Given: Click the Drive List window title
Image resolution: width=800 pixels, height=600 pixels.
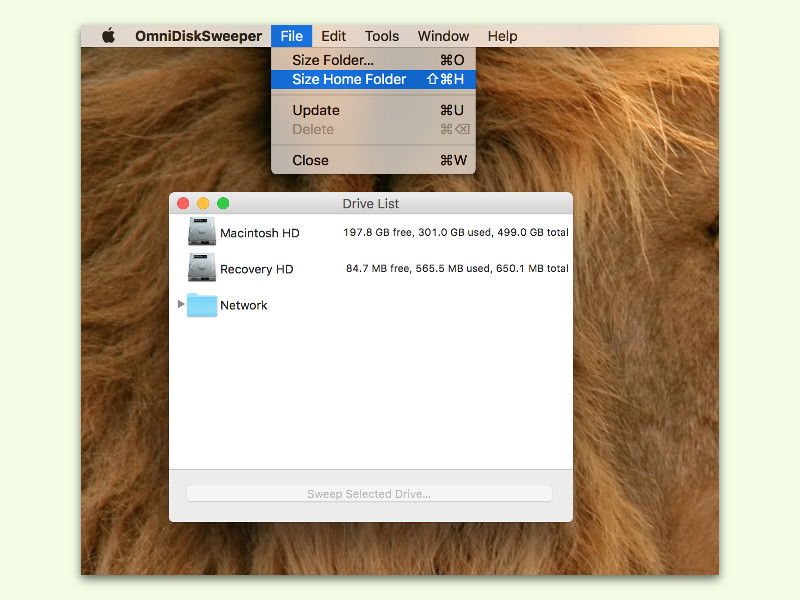Looking at the screenshot, I should click(370, 204).
